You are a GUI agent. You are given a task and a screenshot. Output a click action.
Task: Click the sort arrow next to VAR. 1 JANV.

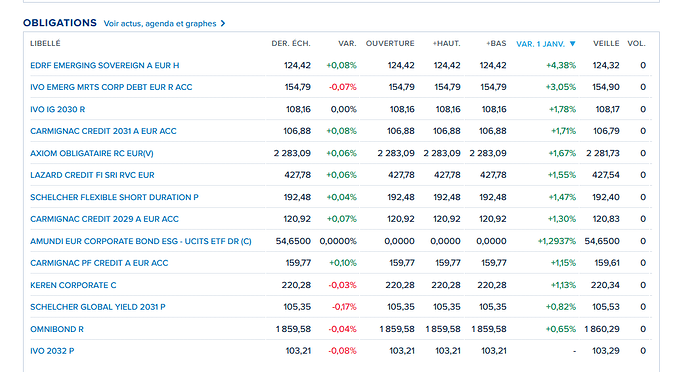(573, 44)
